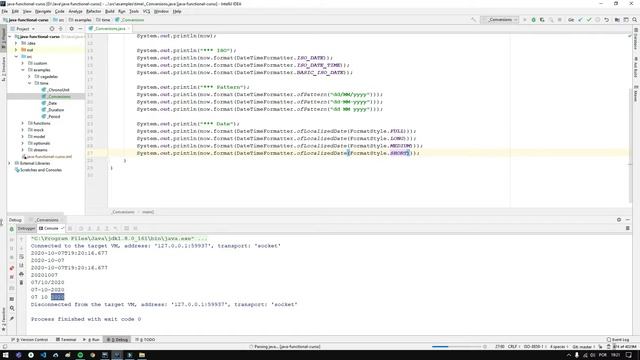This screenshot has width=640, height=360.
Task: Click the Git update project checkmark icon
Action: (580, 20)
